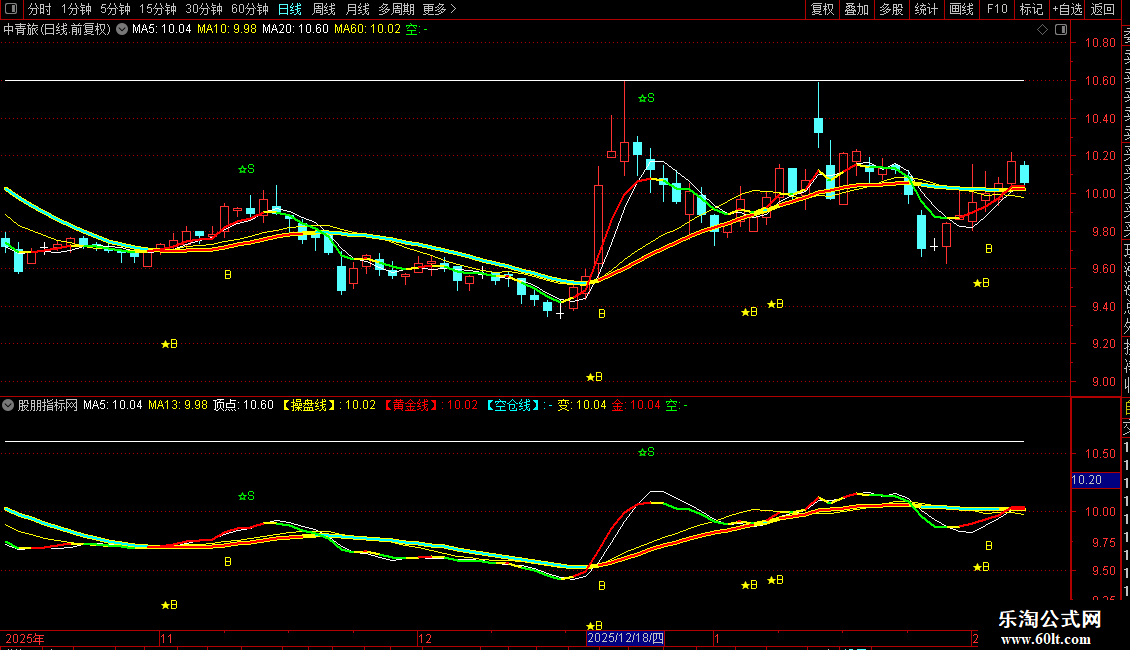Switch to 日线 daily chart tab
Image resolution: width=1130 pixels, height=650 pixels.
pos(290,9)
